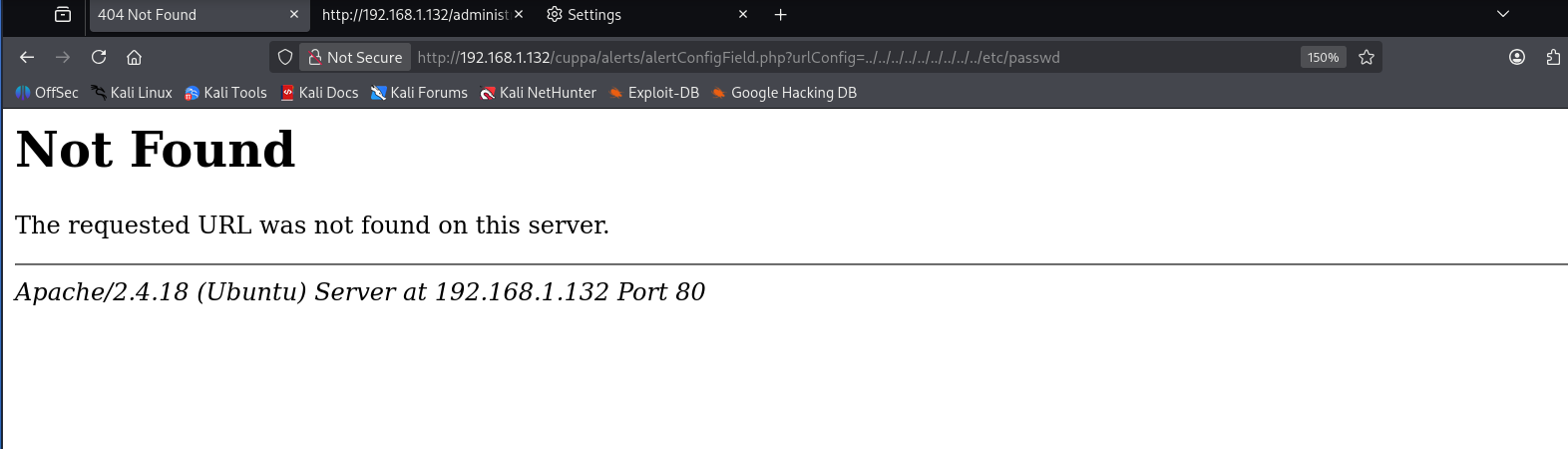Show Not Secure connection information
This screenshot has width=1568, height=449.
coord(355,57)
